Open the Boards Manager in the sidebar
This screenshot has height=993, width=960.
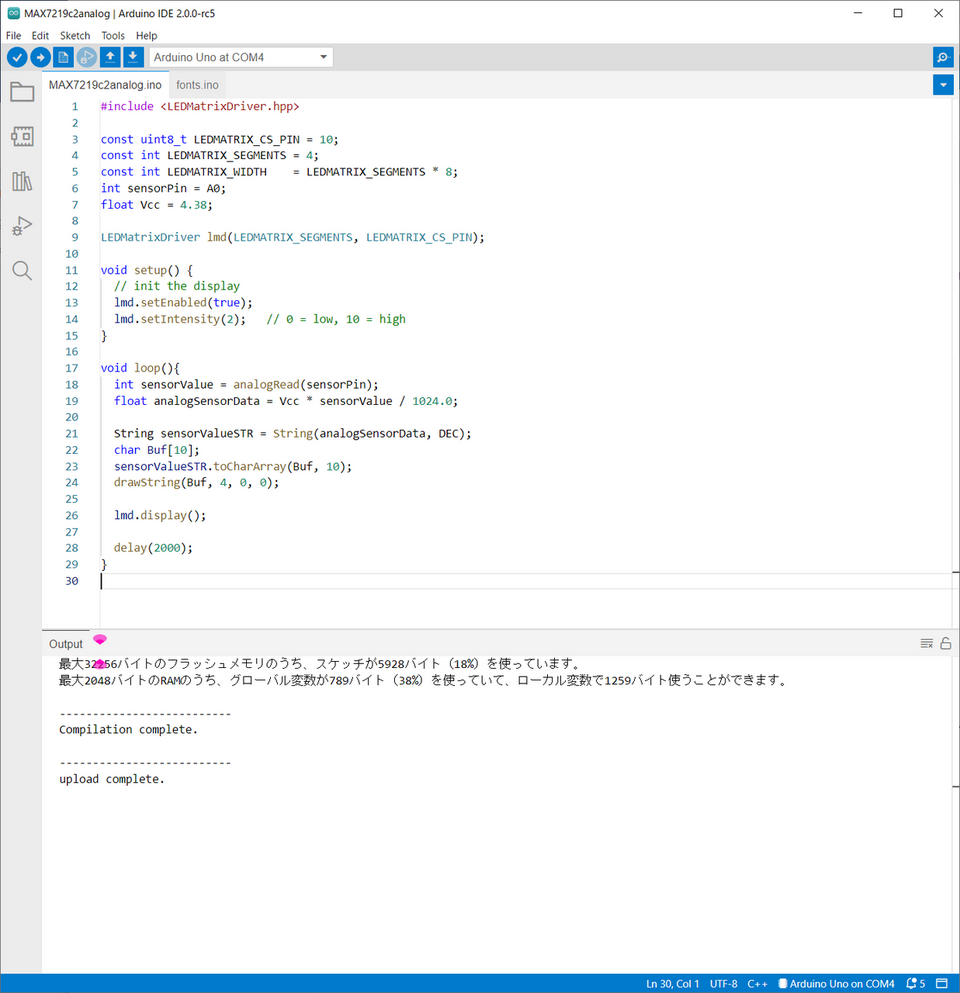pyautogui.click(x=22, y=136)
